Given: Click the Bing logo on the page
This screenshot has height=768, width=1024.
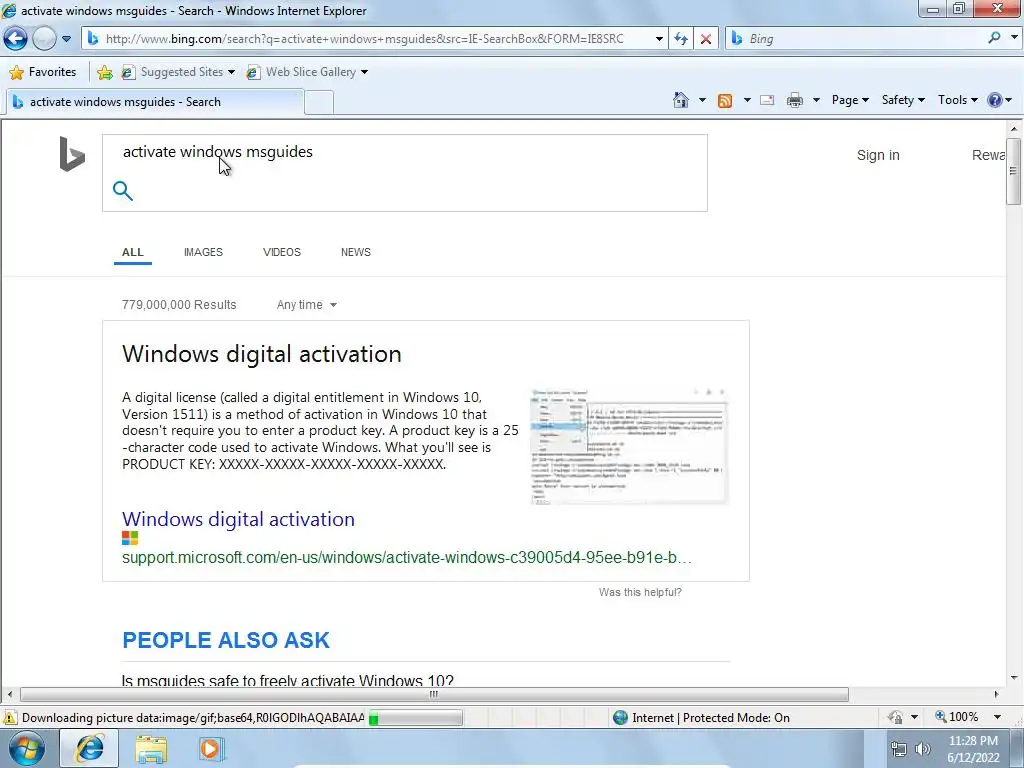Looking at the screenshot, I should tap(72, 154).
